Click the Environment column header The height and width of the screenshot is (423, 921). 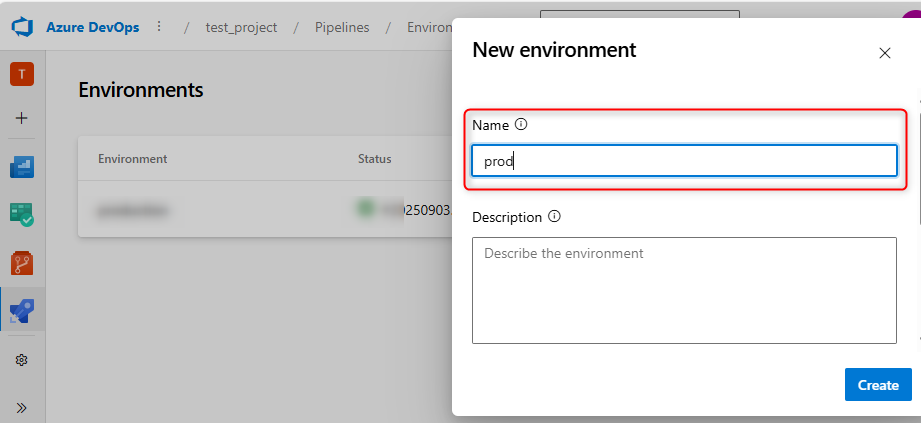(x=133, y=159)
